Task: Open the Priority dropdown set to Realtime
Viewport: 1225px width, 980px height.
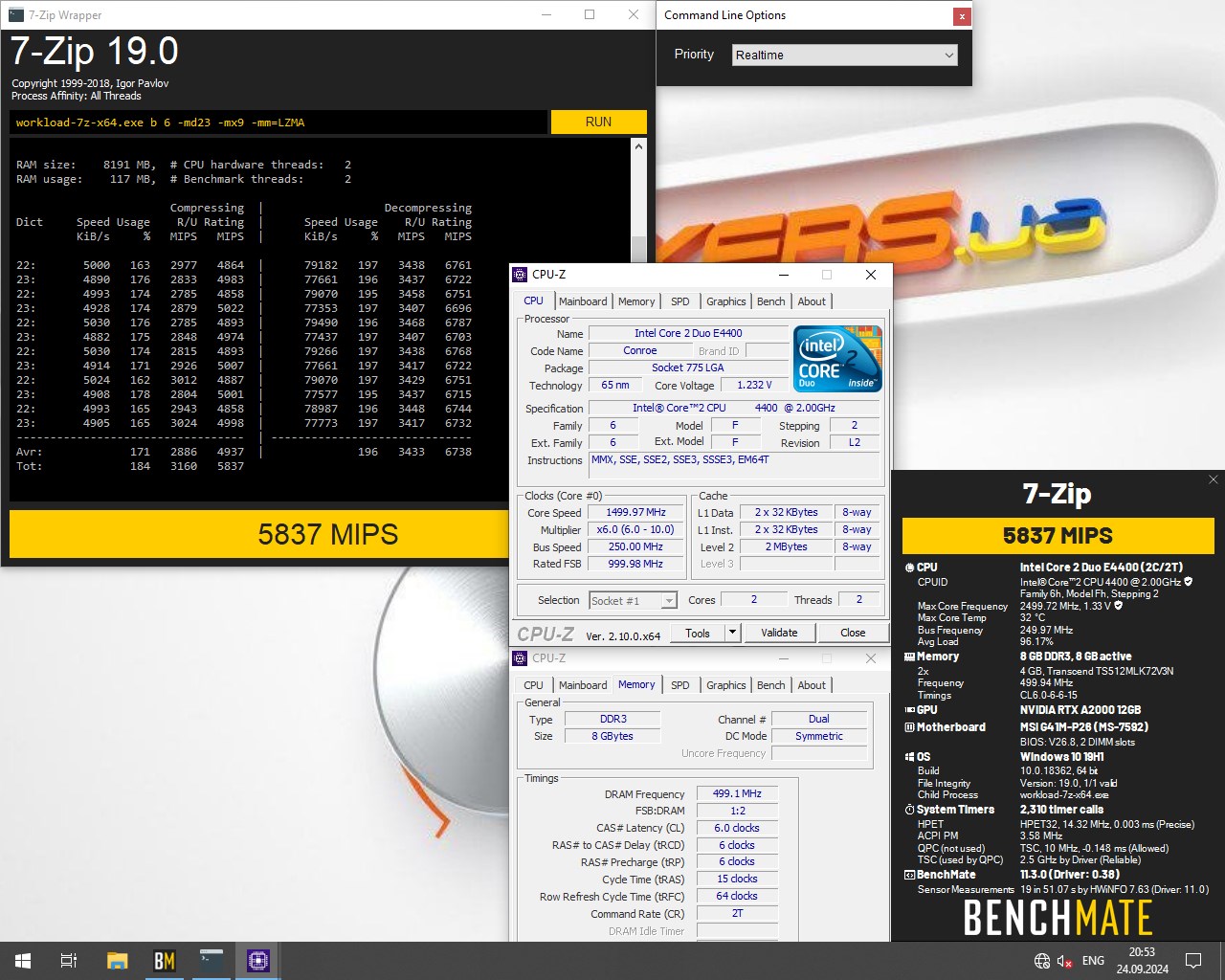Action: (845, 55)
